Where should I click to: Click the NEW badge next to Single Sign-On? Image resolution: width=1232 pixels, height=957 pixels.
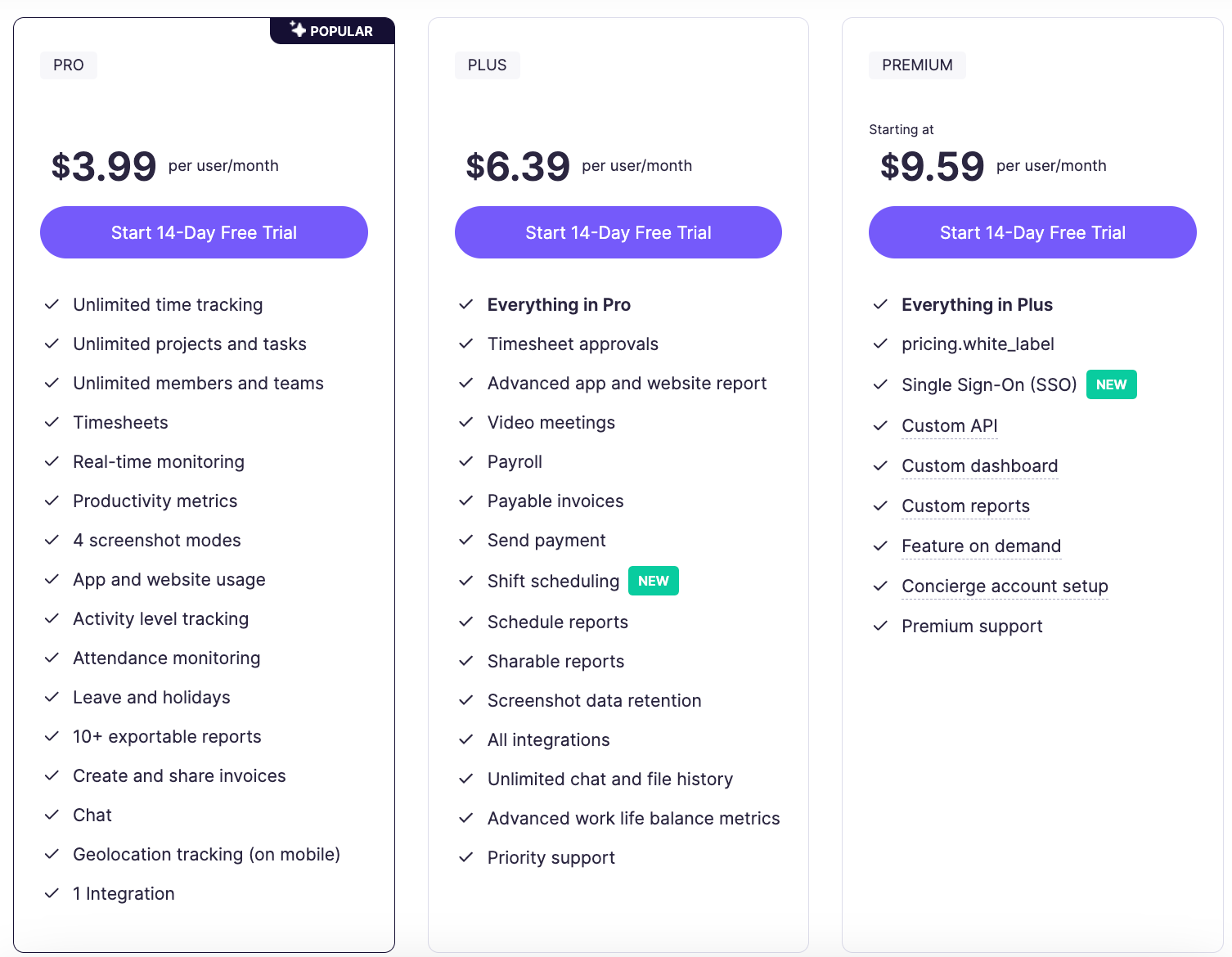[1111, 384]
